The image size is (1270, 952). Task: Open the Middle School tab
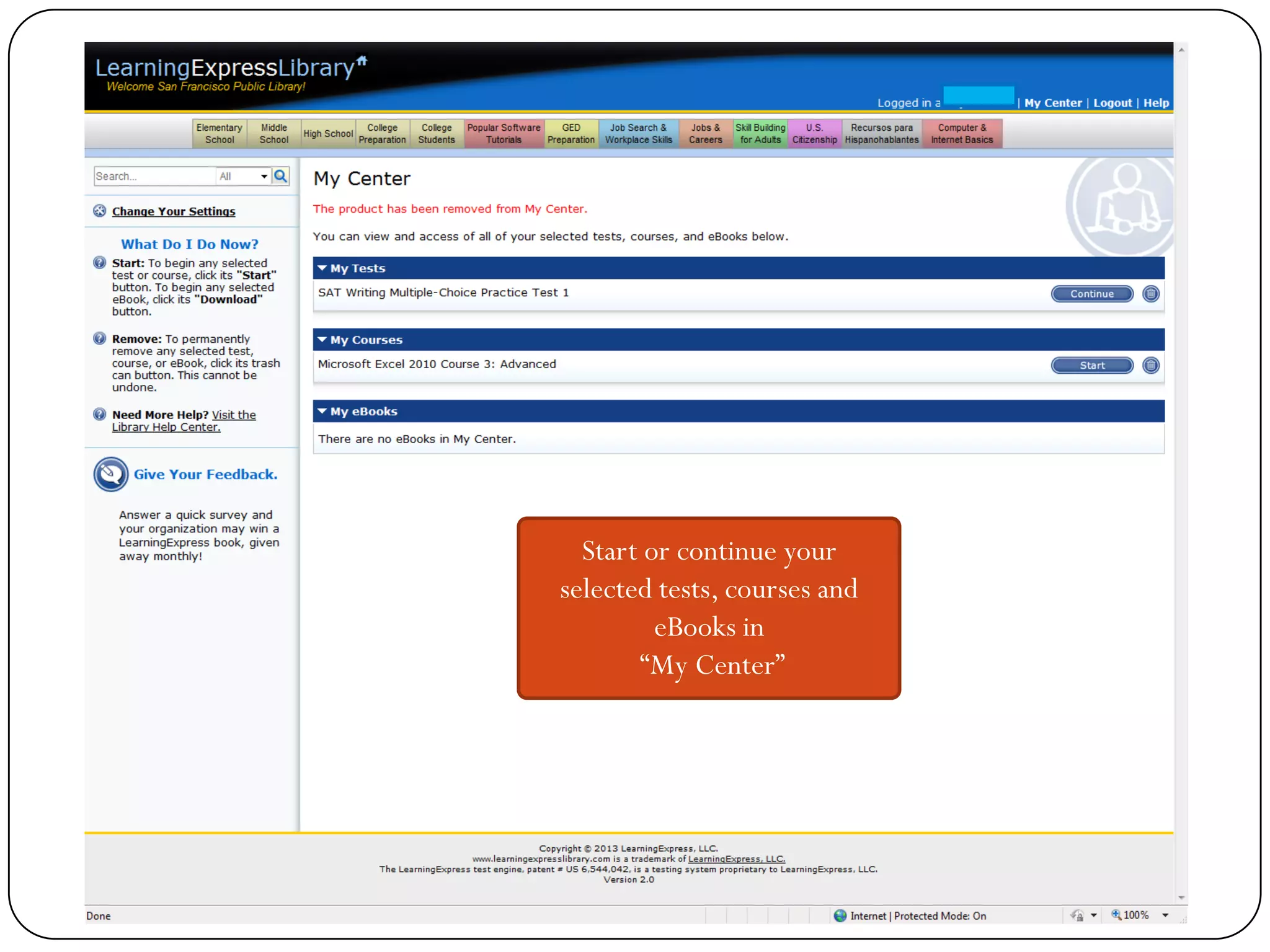[274, 133]
